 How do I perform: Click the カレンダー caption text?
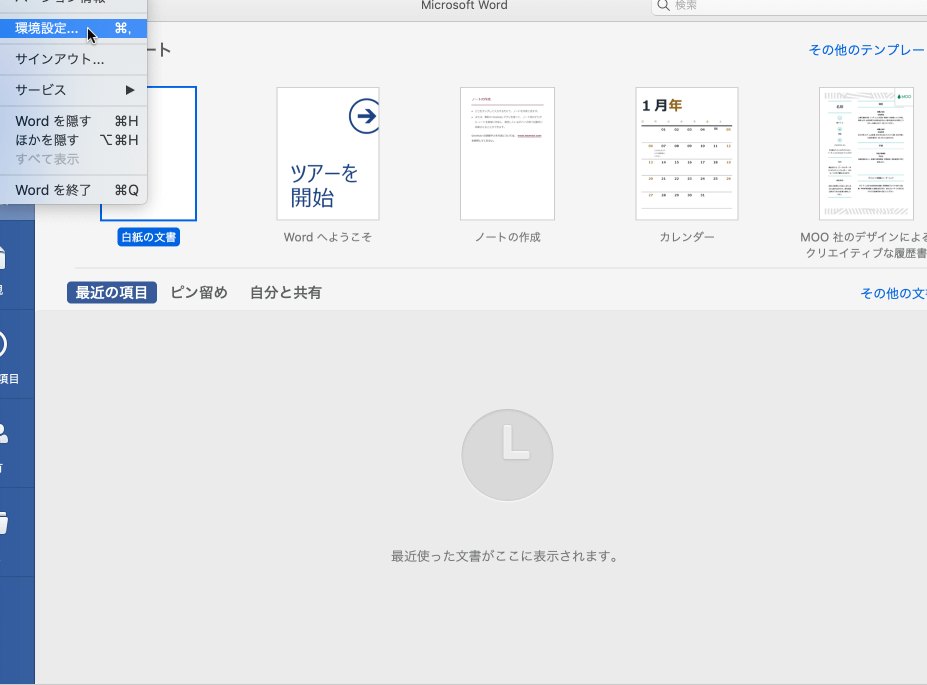(x=686, y=237)
